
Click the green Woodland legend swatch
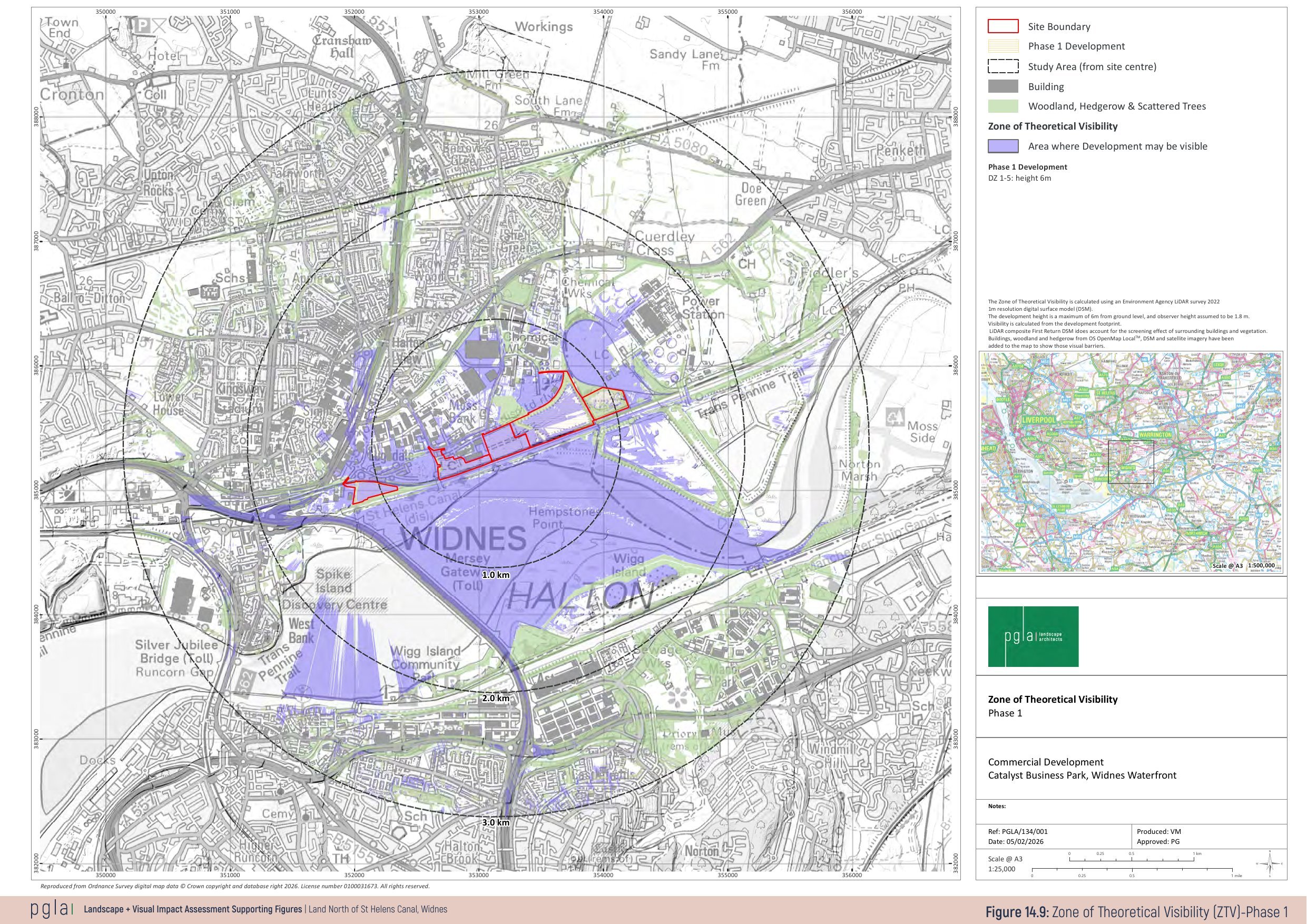click(x=1003, y=106)
